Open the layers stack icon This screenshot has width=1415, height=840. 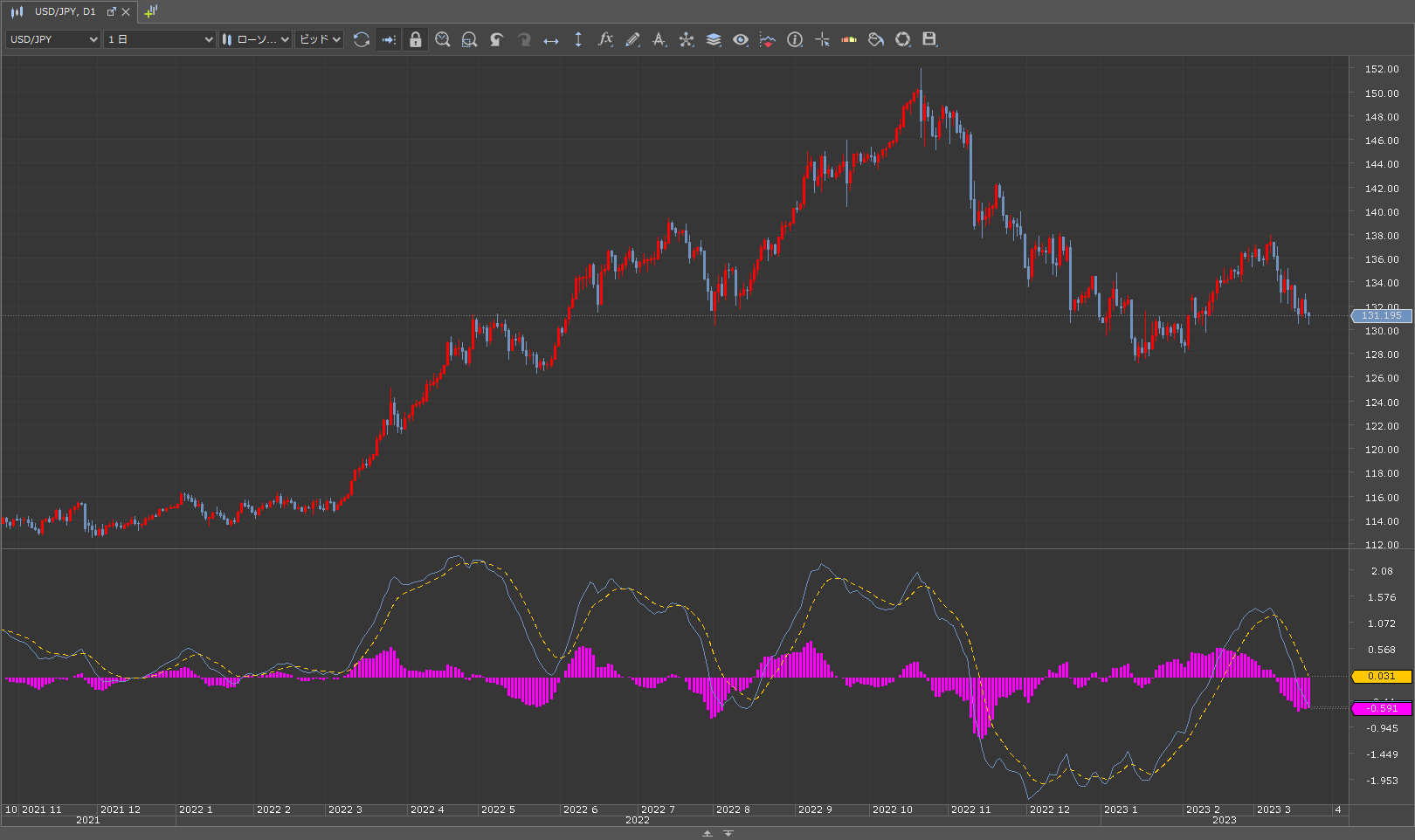pyautogui.click(x=714, y=39)
